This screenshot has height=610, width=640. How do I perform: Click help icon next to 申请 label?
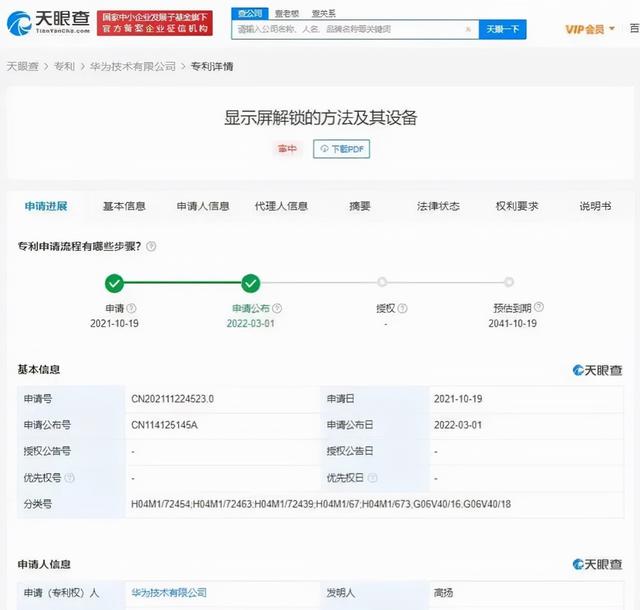(x=131, y=308)
